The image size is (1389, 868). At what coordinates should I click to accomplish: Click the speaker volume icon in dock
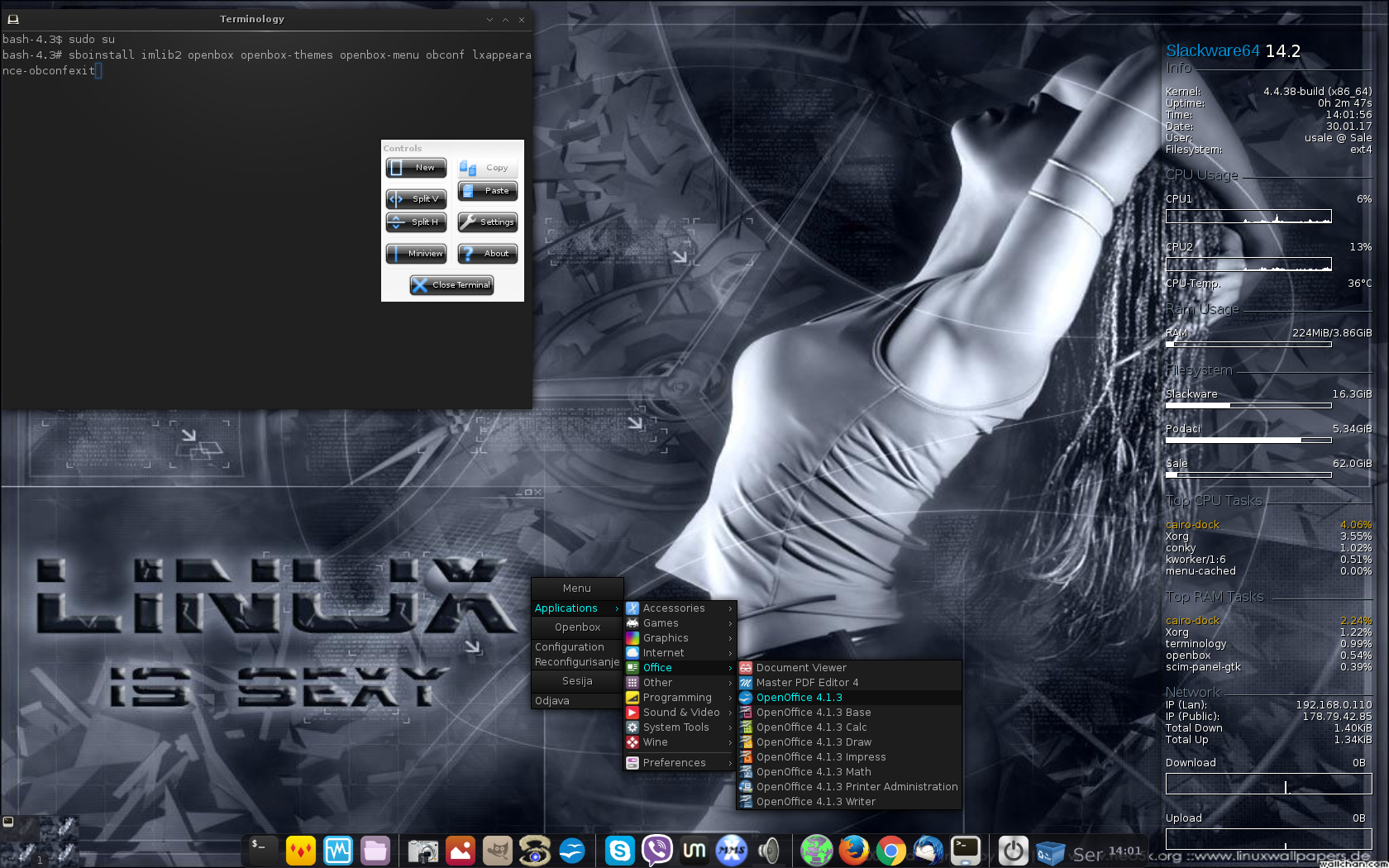pos(769,850)
